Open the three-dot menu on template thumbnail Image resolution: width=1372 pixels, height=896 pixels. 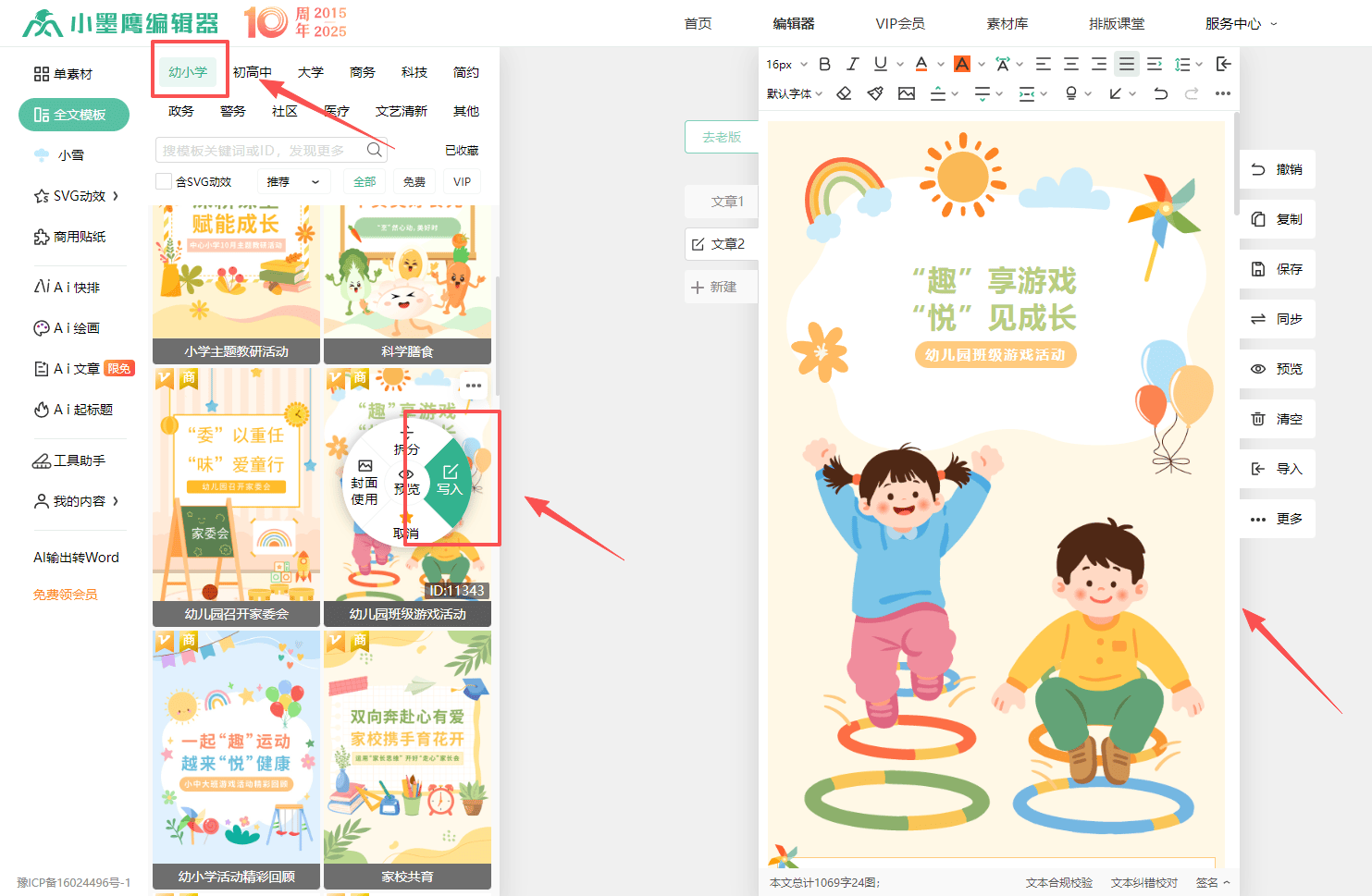point(474,386)
